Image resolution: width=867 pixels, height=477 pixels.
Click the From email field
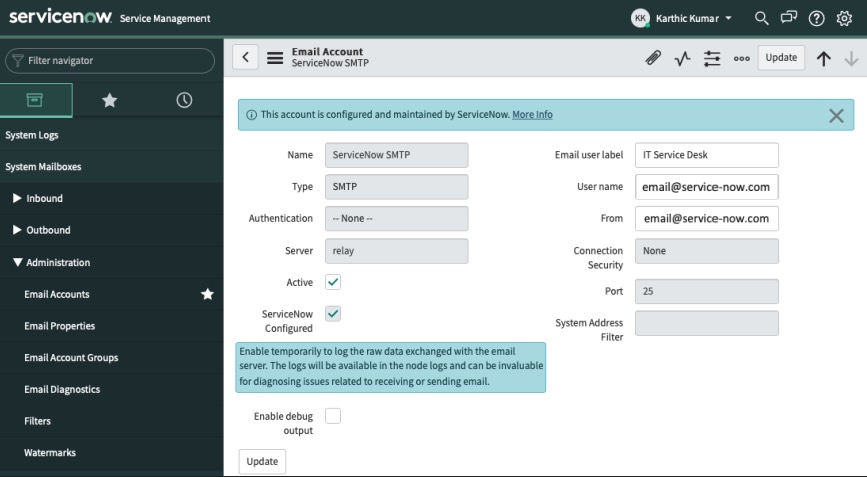pyautogui.click(x=707, y=218)
